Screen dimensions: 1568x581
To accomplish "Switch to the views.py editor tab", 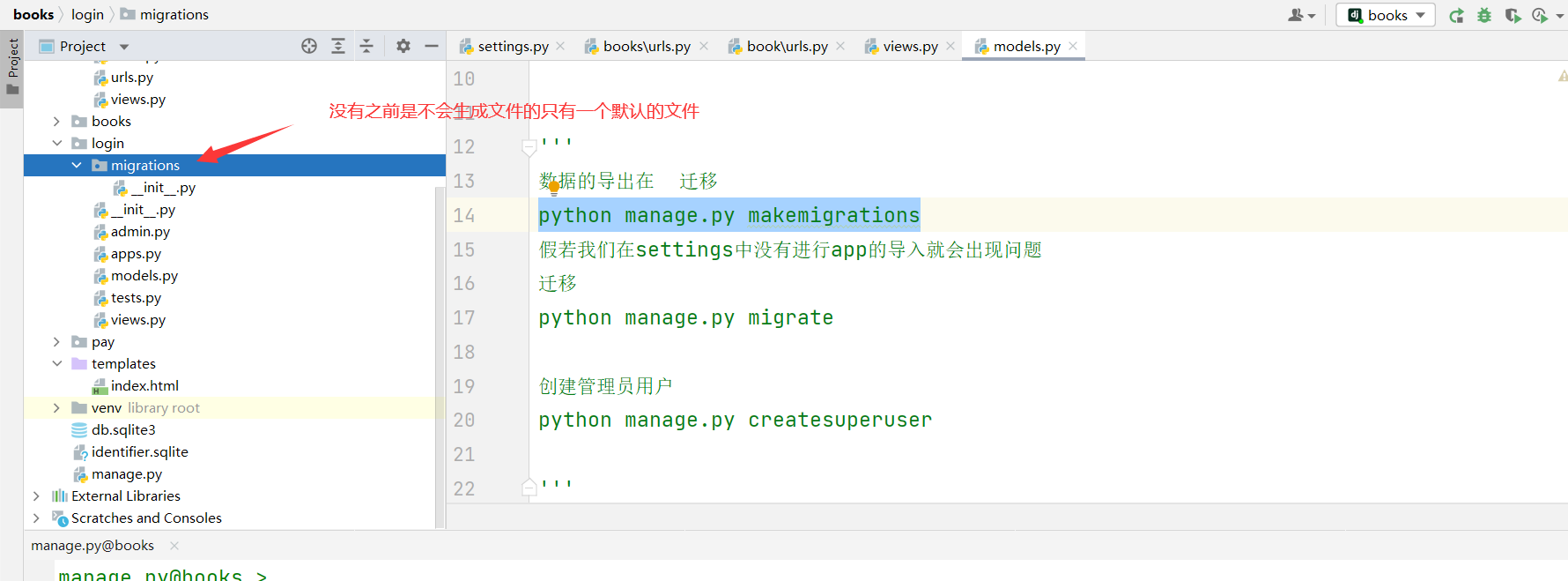I will tap(910, 46).
